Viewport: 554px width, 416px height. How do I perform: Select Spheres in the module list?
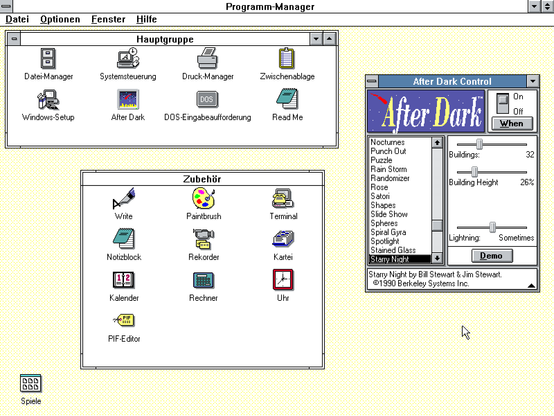(400, 223)
